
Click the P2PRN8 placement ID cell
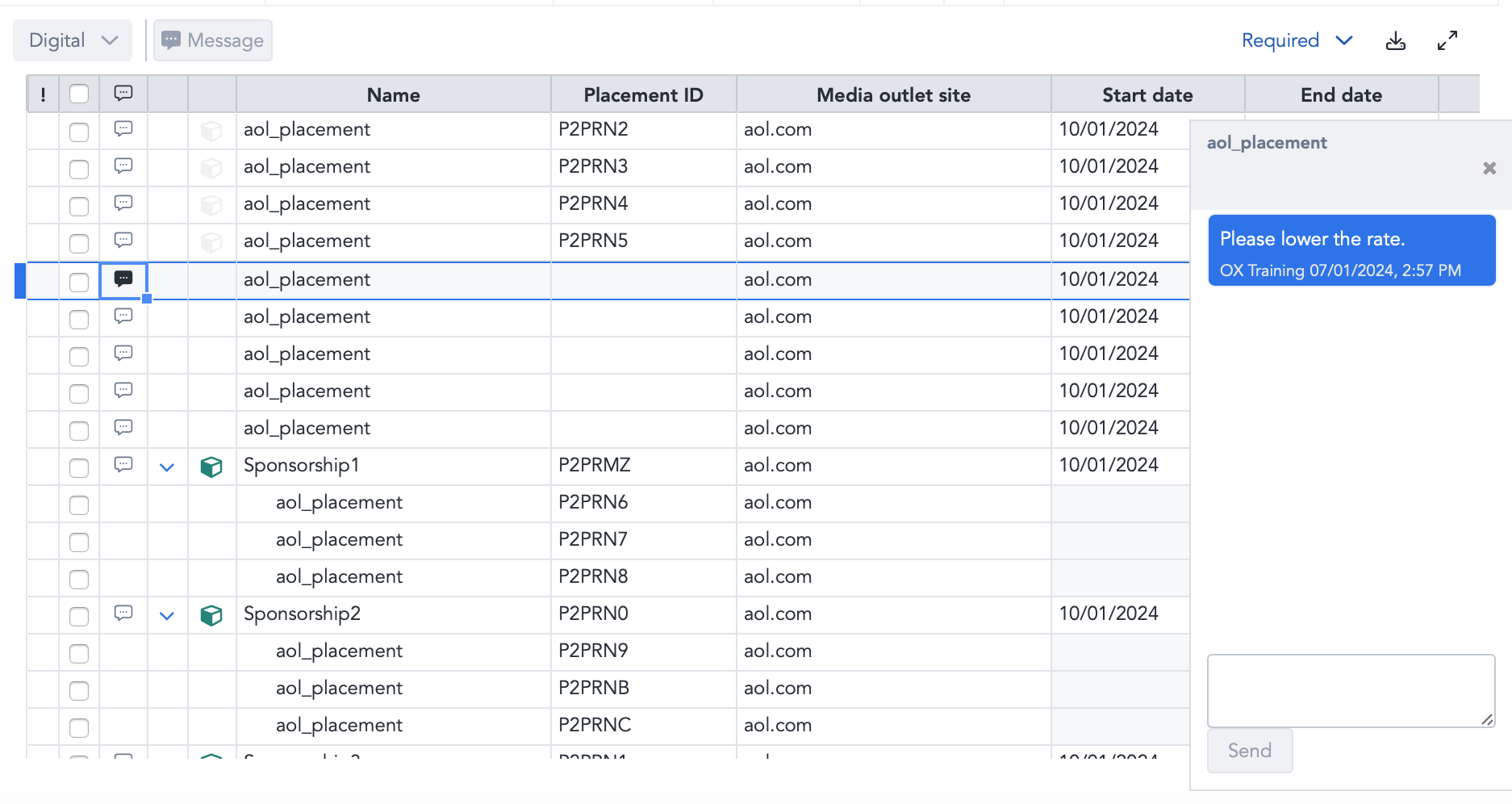click(643, 577)
